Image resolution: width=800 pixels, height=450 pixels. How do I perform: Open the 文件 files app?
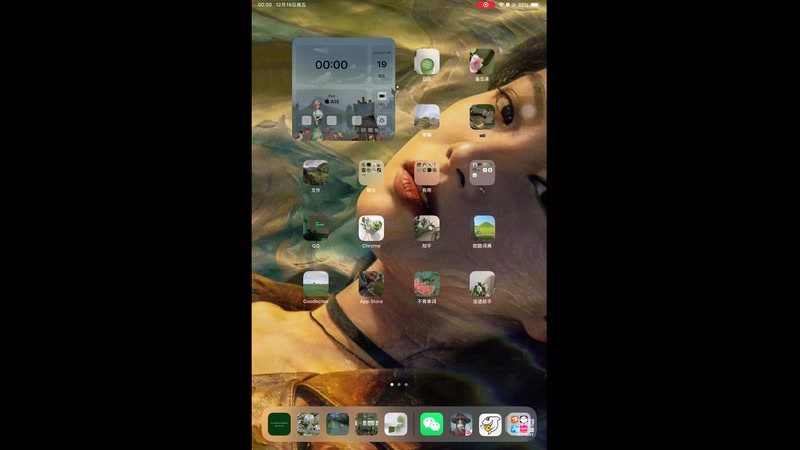[315, 172]
